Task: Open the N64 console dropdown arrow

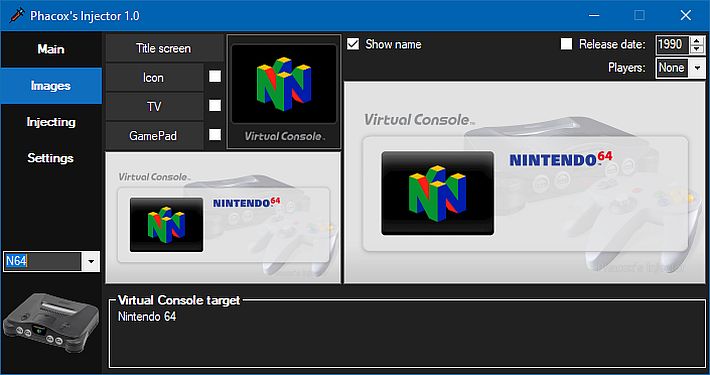Action: [91, 261]
